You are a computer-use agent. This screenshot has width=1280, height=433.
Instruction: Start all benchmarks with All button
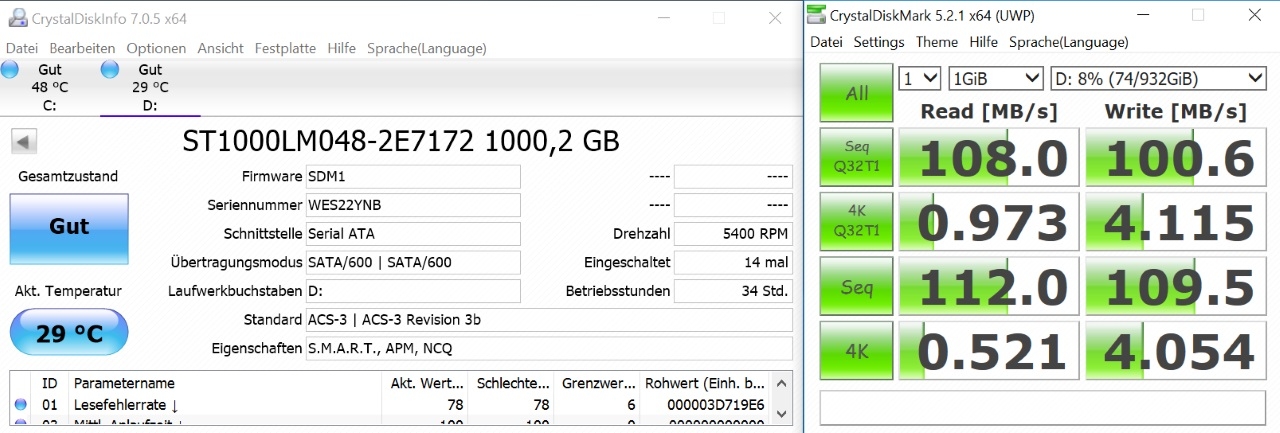coord(857,94)
